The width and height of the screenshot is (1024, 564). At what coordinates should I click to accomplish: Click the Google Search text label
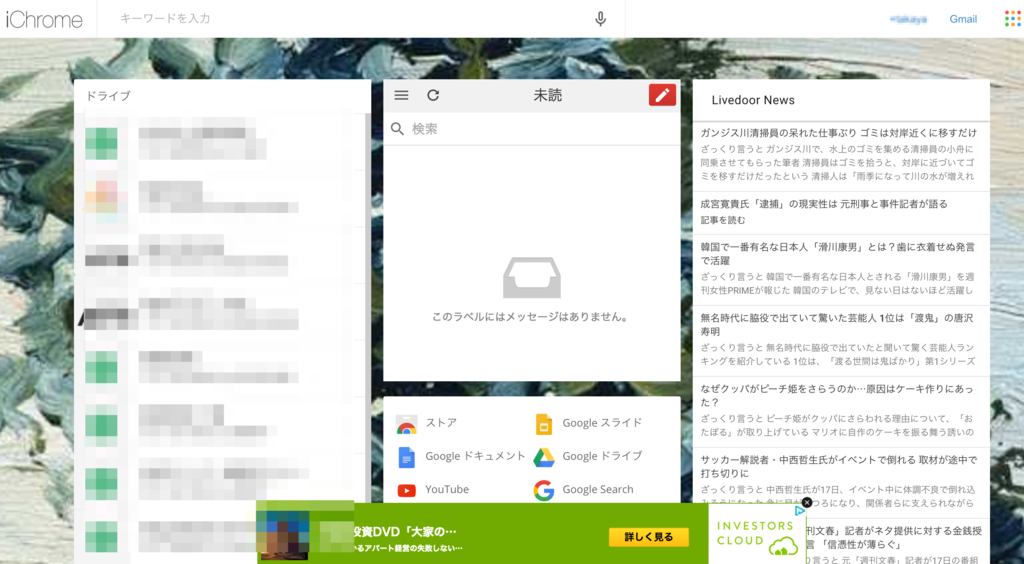point(598,489)
